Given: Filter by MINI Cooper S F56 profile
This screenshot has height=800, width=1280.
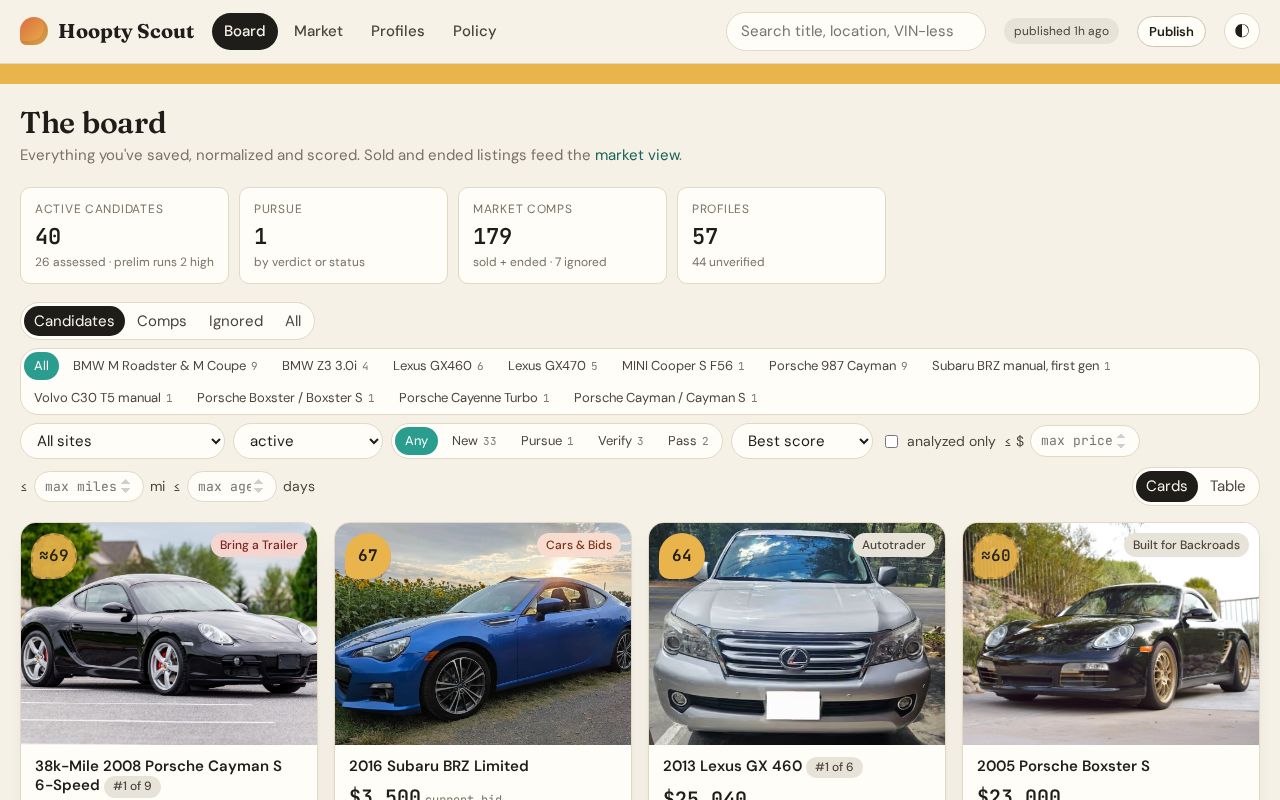Looking at the screenshot, I should coord(683,366).
